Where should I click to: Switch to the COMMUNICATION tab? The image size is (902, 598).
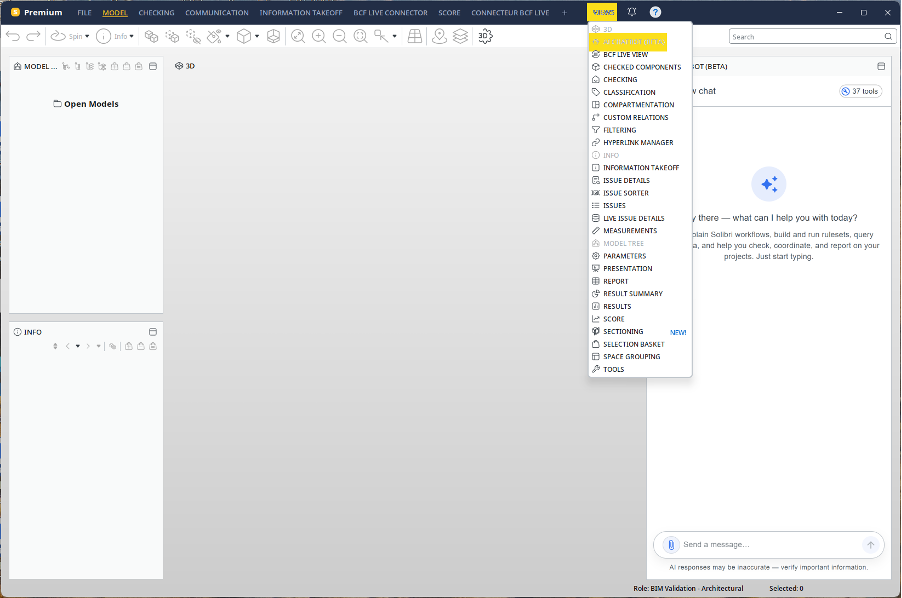click(x=217, y=13)
